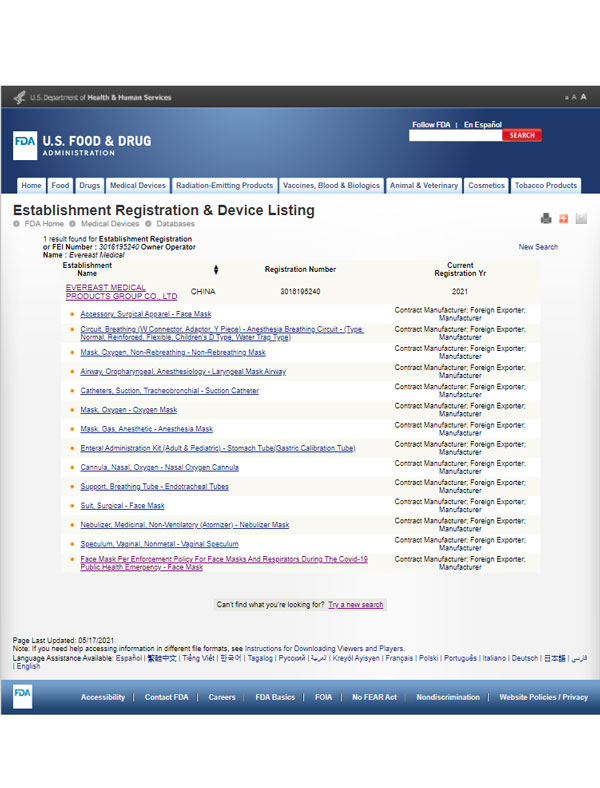
Task: Open the Vaccines, Blood & Biologics tab
Action: (331, 185)
